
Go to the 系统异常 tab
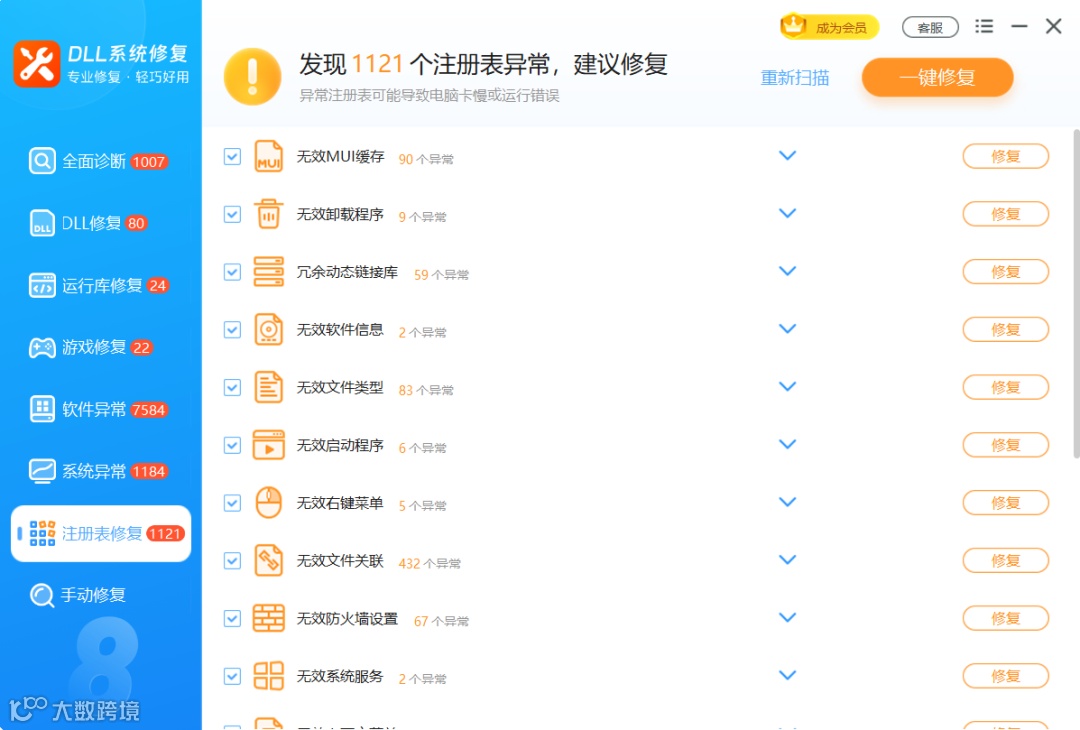click(x=101, y=471)
